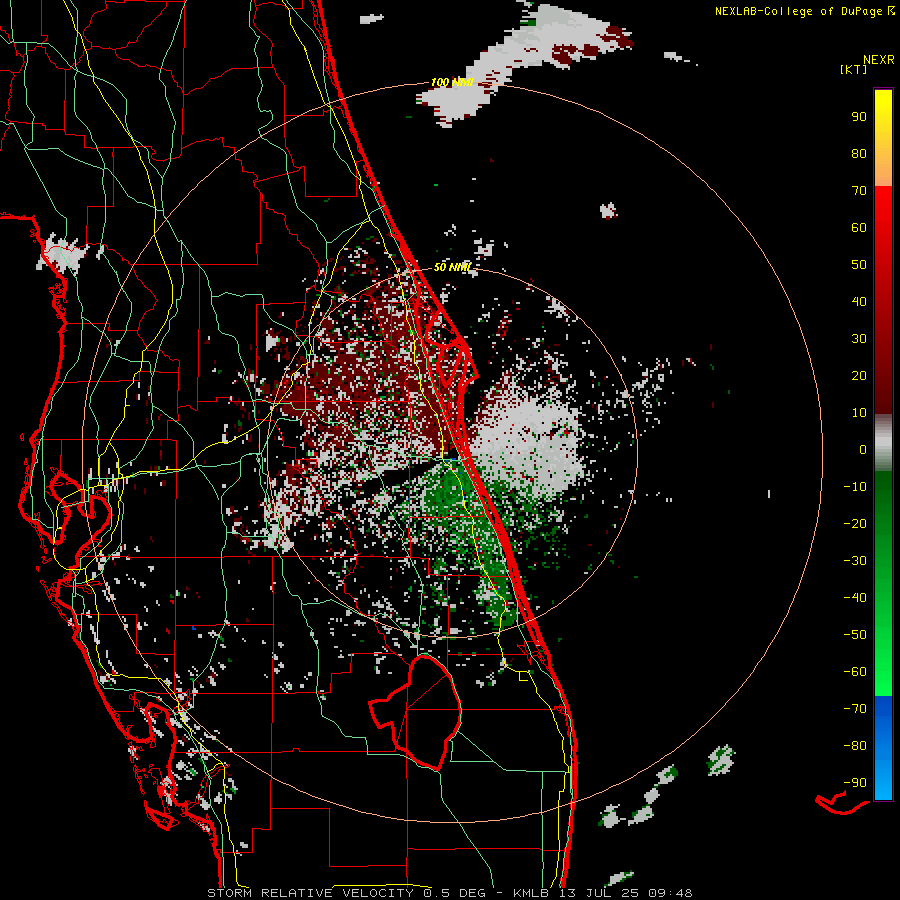Click the 10 value on velocity scale
Screen dimensions: 900x900
(x=859, y=413)
